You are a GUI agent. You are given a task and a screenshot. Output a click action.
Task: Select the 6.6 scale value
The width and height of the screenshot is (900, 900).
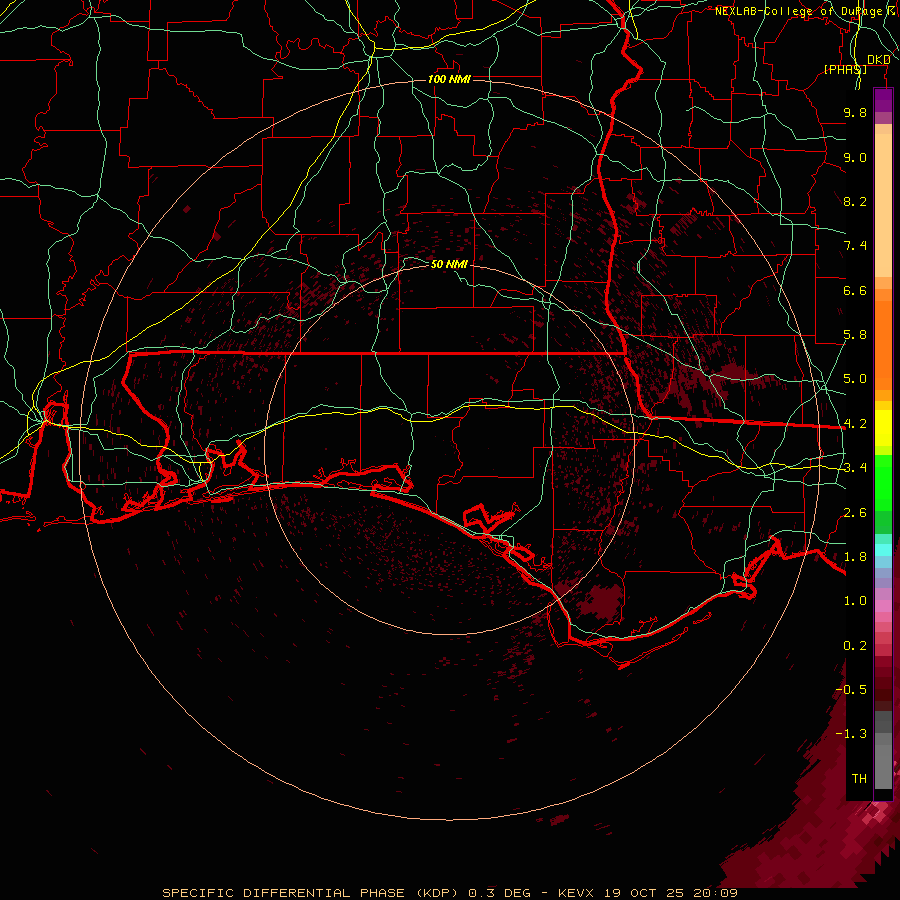click(855, 290)
